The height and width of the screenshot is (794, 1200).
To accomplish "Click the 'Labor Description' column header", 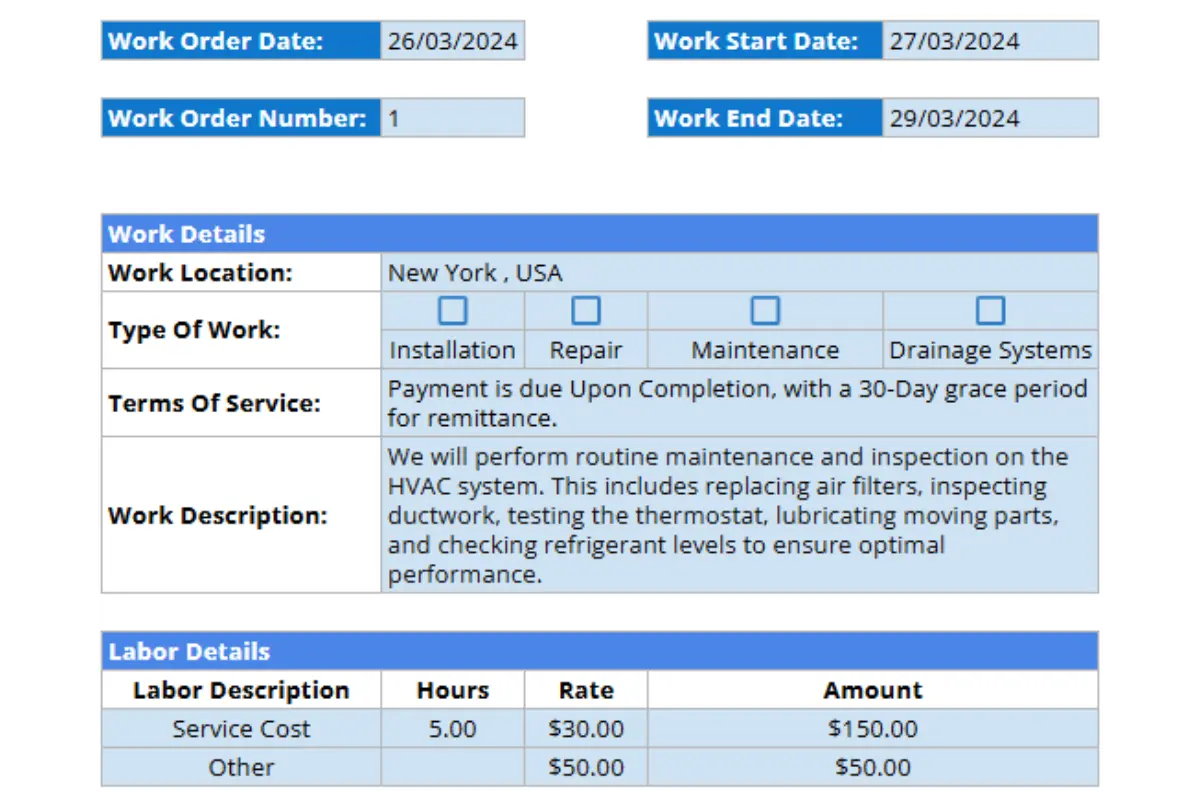I will click(241, 690).
